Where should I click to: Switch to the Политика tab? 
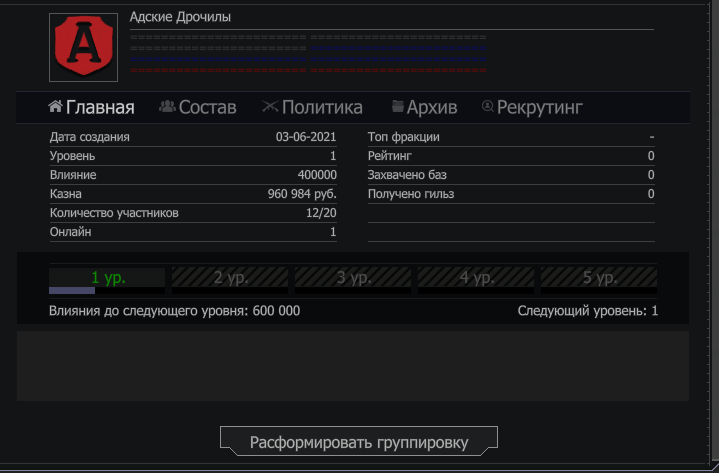(x=322, y=108)
